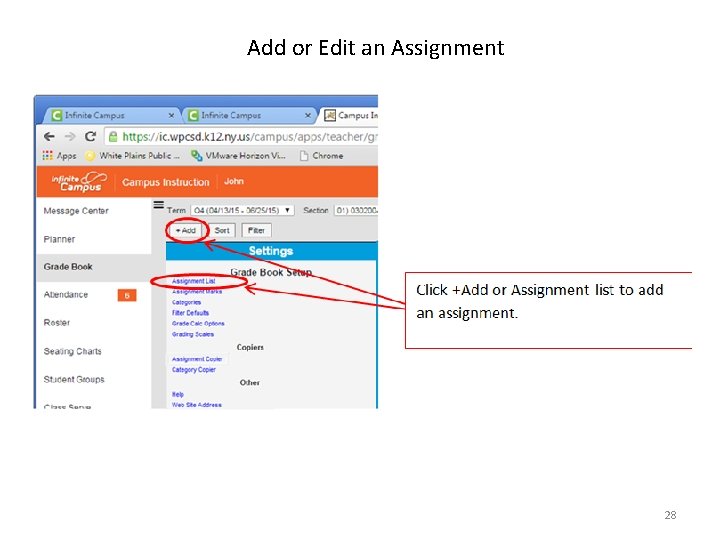
Task: Open the Assignment List link
Action: point(193,281)
